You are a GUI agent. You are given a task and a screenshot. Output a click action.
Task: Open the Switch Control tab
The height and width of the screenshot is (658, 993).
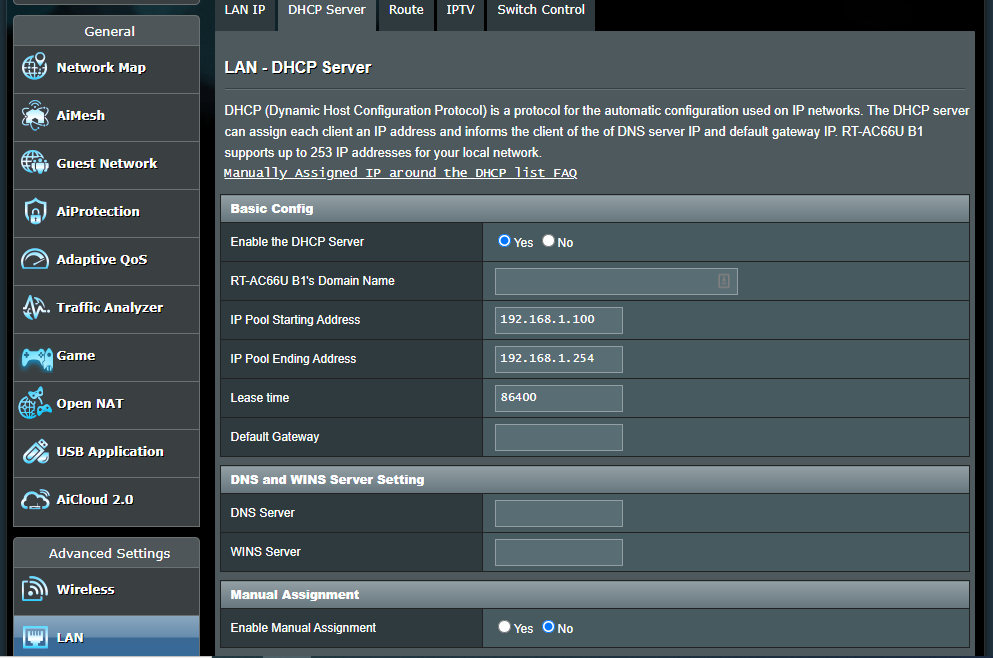pos(540,10)
